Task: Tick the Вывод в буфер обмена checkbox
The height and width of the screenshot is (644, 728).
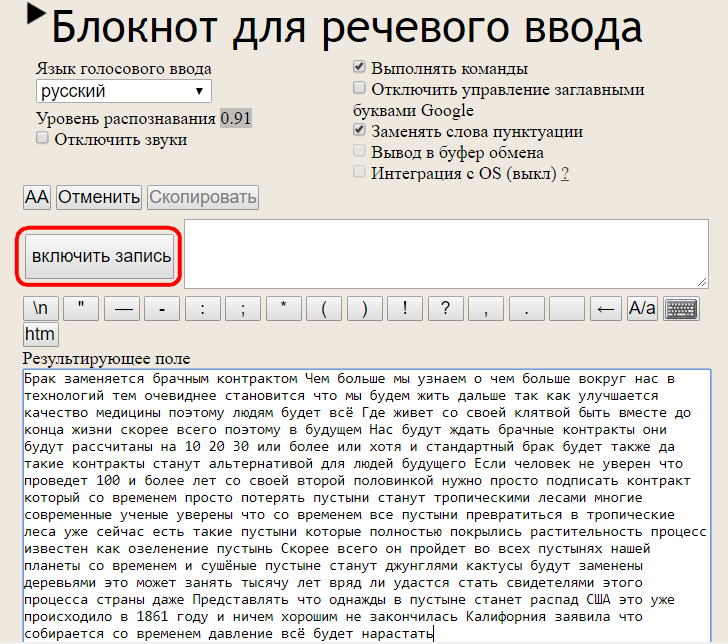Action: (359, 150)
